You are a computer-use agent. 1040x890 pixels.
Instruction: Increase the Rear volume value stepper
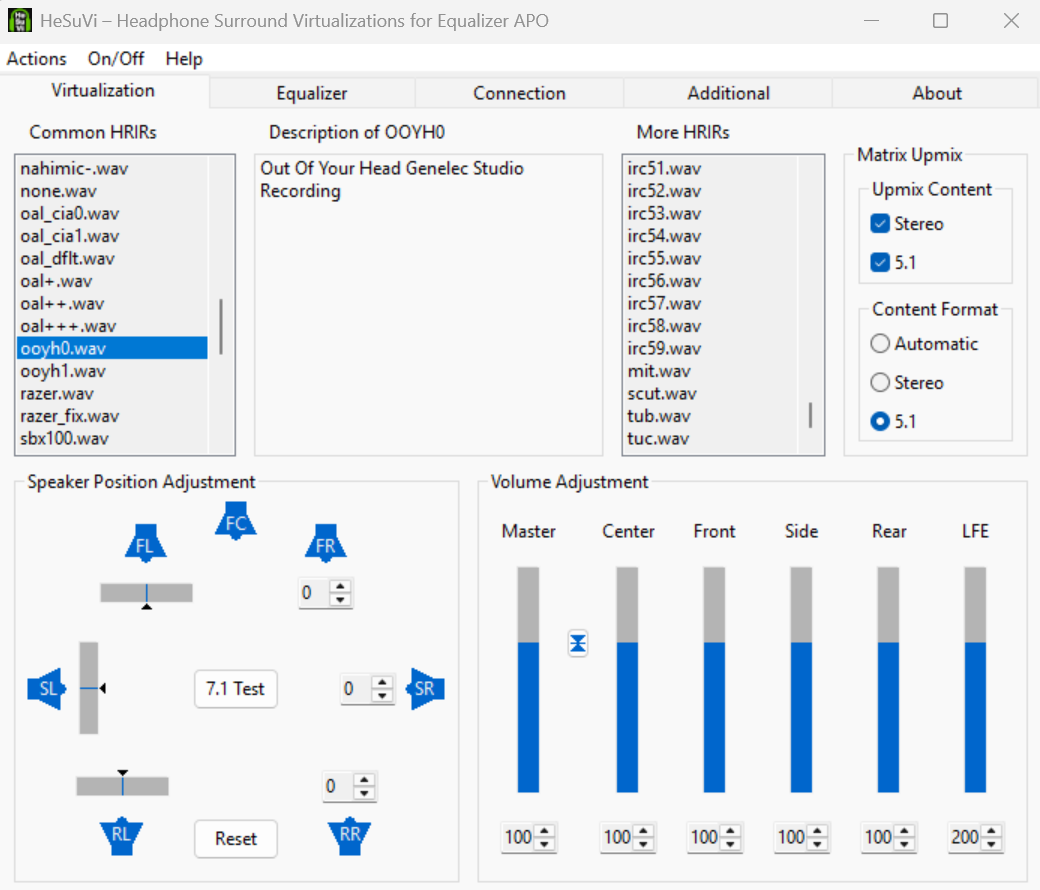904,831
